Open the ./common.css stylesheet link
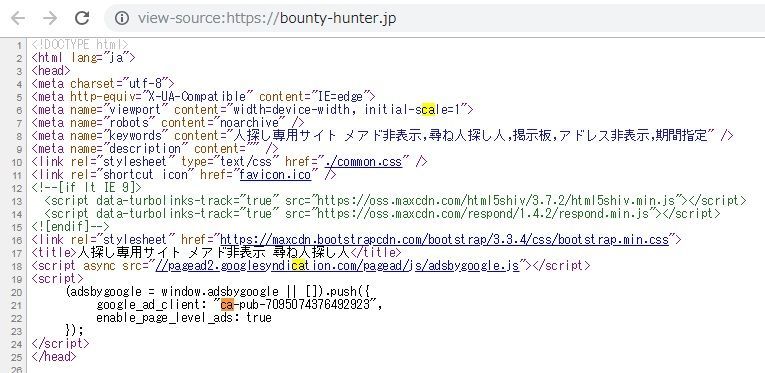Screen dimensions: 765x373 click(x=363, y=162)
